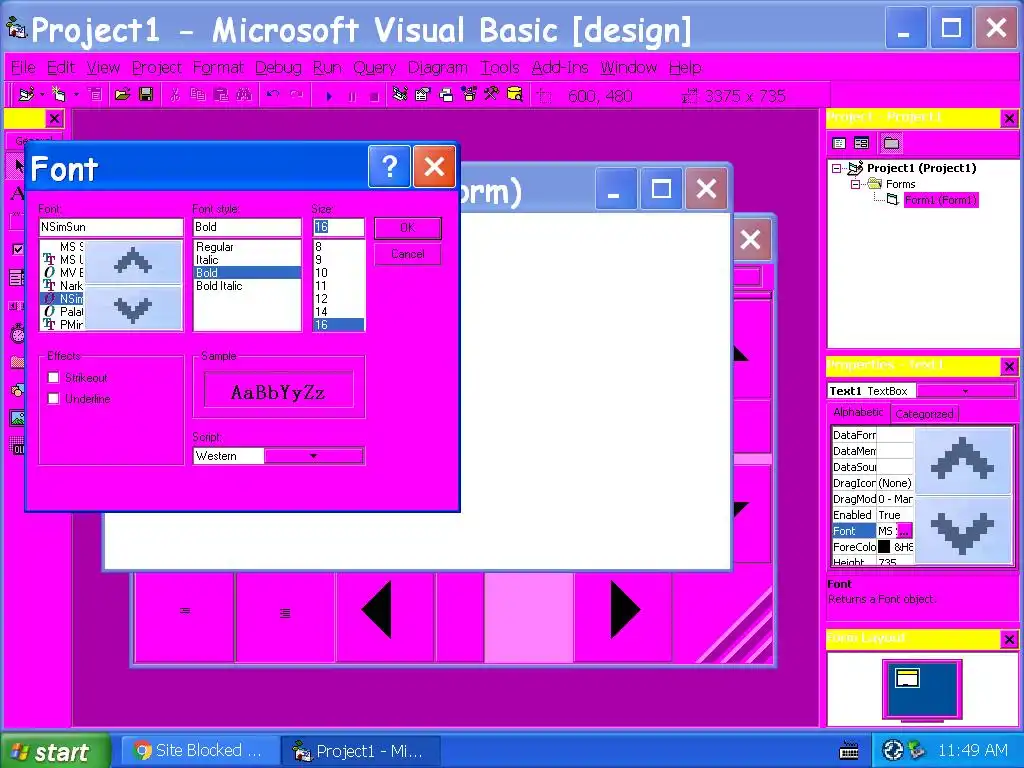This screenshot has height=768, width=1024.
Task: Open the Format menu
Action: 218,67
